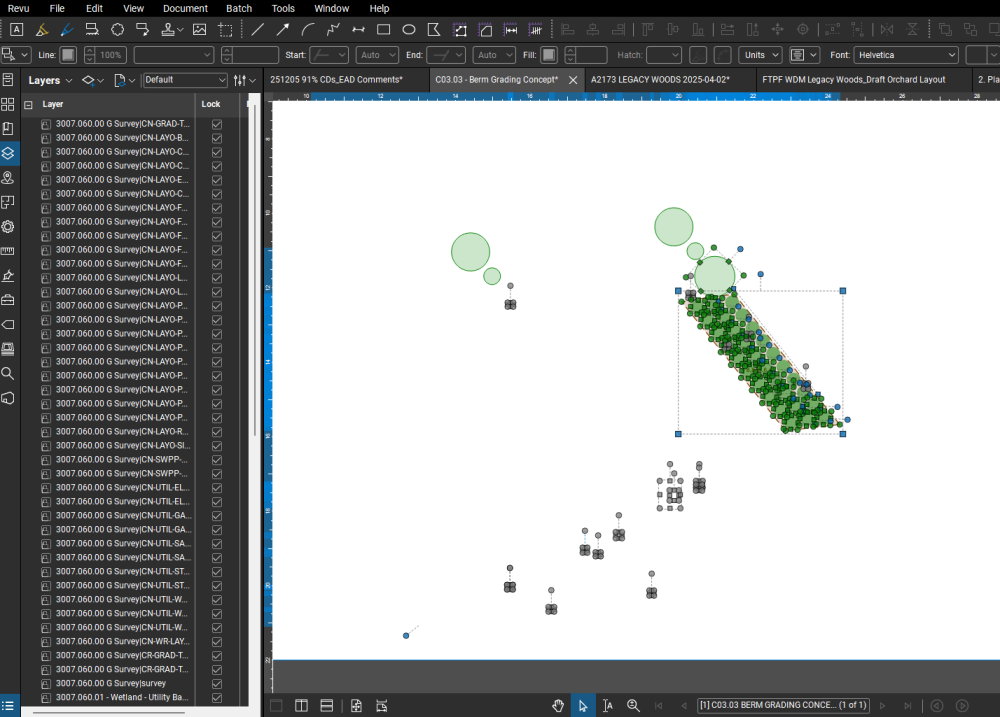Switch to 251205 91% CDs_EAD Comments tab

pyautogui.click(x=346, y=80)
